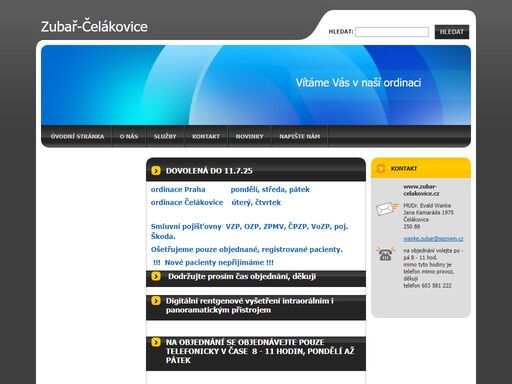Click the Smluvní pojišťovny text
Viewport: 512px width, 384px height.
tap(249, 231)
